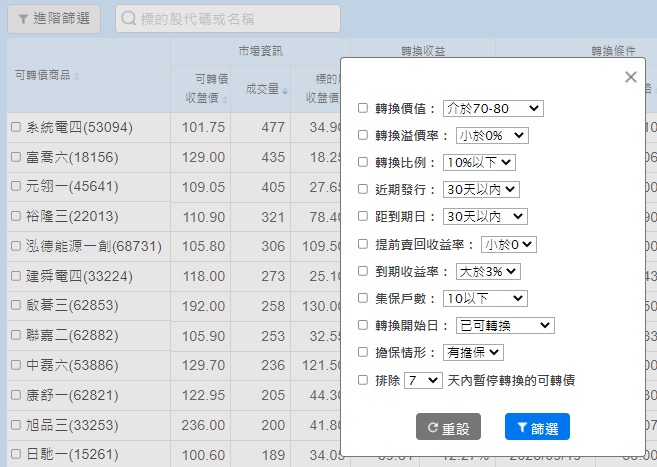Enable the 轉換溢價率 filter checkbox
Image resolution: width=657 pixels, height=467 pixels.
pos(364,135)
